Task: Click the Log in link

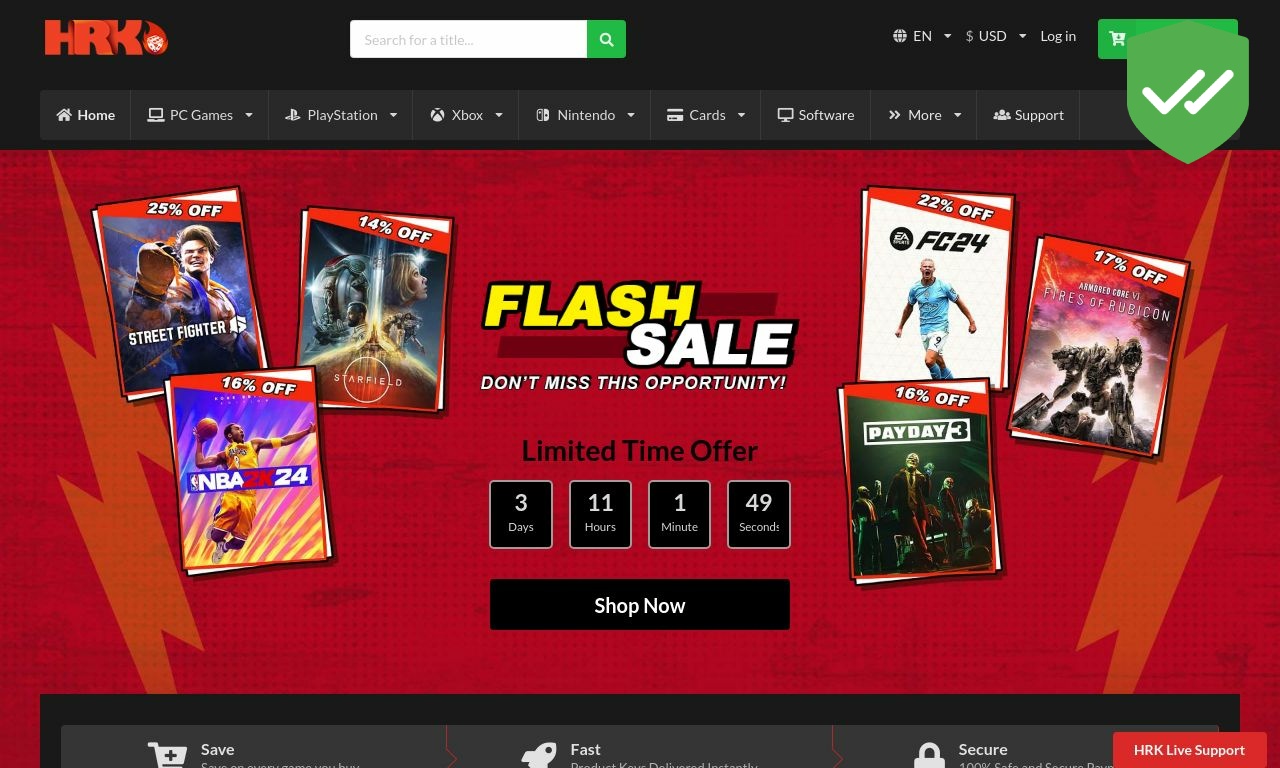Action: click(1058, 36)
